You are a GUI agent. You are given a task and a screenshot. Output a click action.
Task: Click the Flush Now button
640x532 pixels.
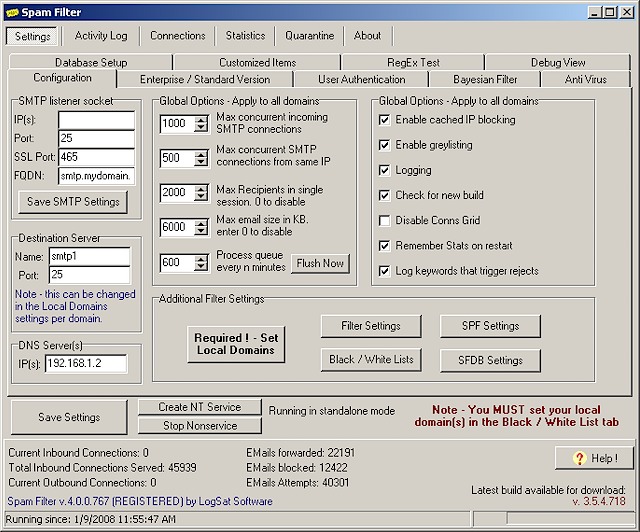[x=320, y=263]
